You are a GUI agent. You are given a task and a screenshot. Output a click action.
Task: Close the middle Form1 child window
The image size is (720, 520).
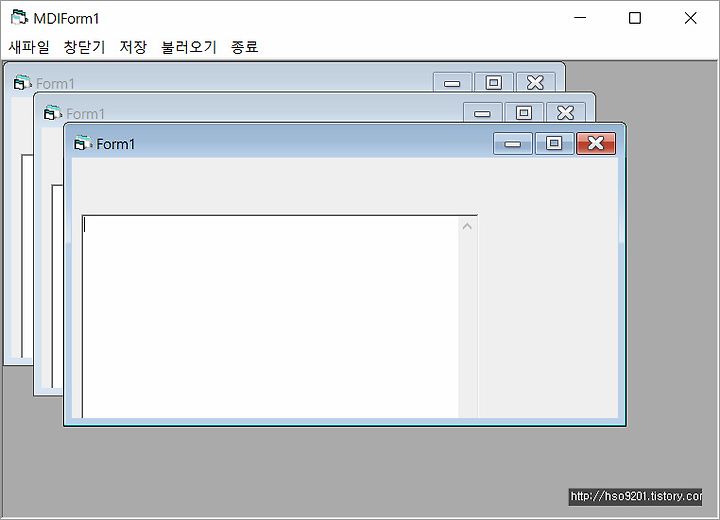(x=566, y=113)
